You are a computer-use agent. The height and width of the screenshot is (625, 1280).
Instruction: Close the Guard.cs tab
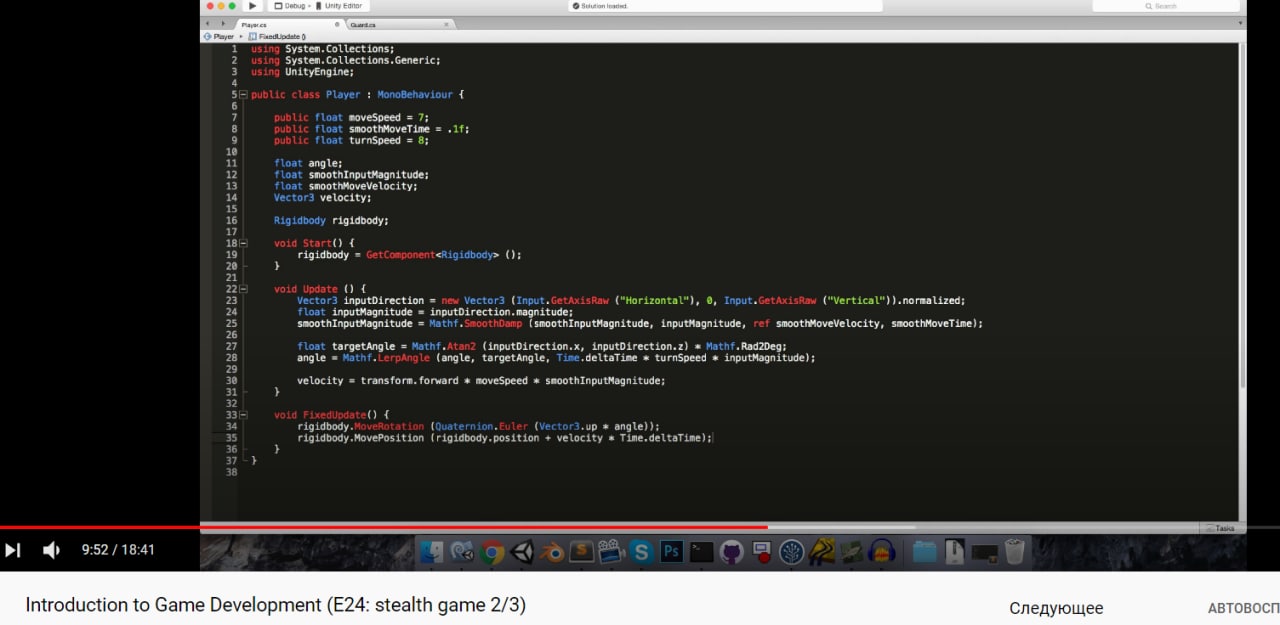coord(446,24)
